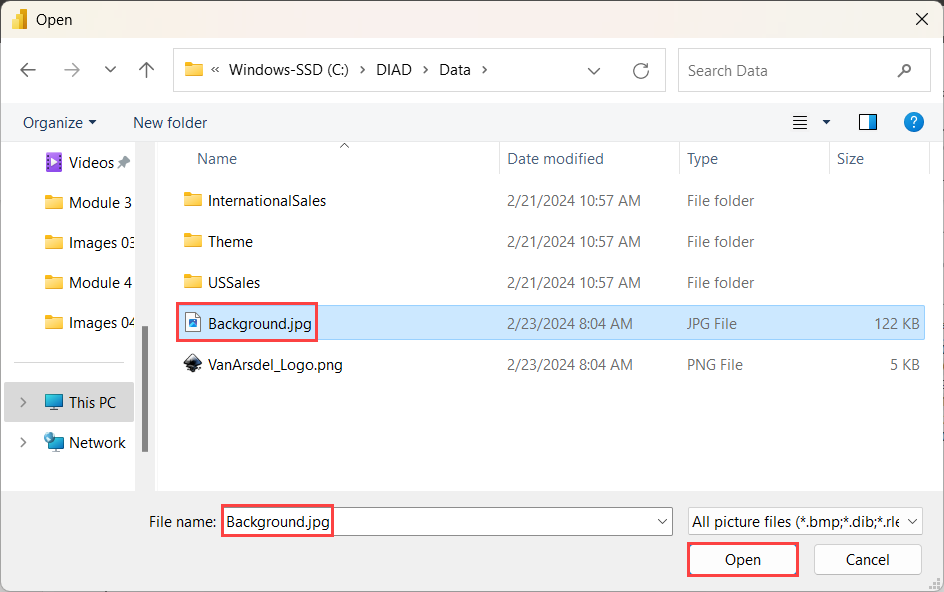The width and height of the screenshot is (944, 592).
Task: Click the Back navigation arrow
Action: coord(27,69)
